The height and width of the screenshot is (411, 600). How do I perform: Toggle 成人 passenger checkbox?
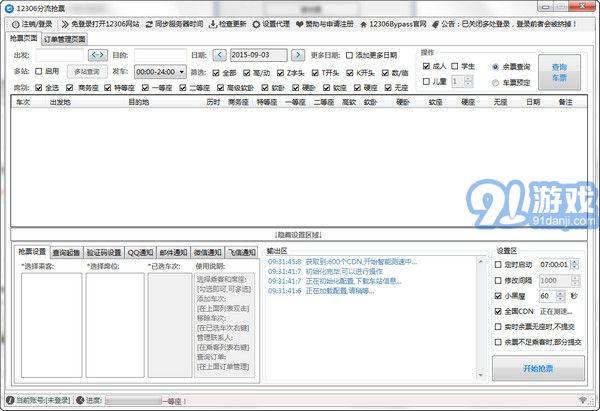click(426, 66)
